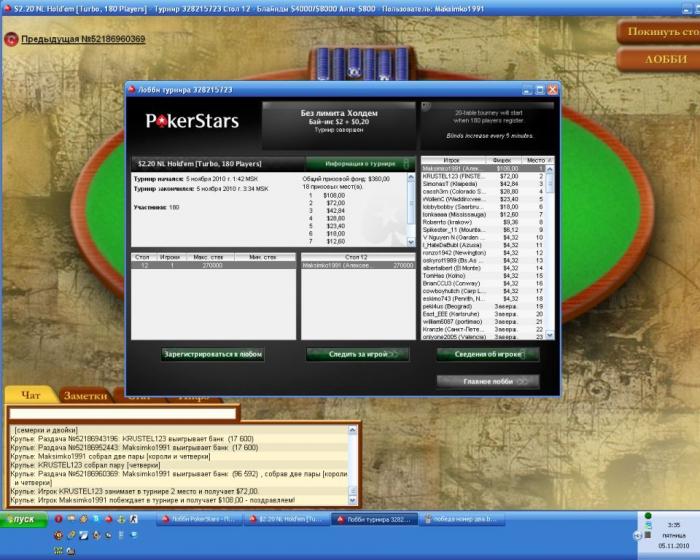Click the green circle system tray icon
The height and width of the screenshot is (560, 700).
tap(648, 516)
